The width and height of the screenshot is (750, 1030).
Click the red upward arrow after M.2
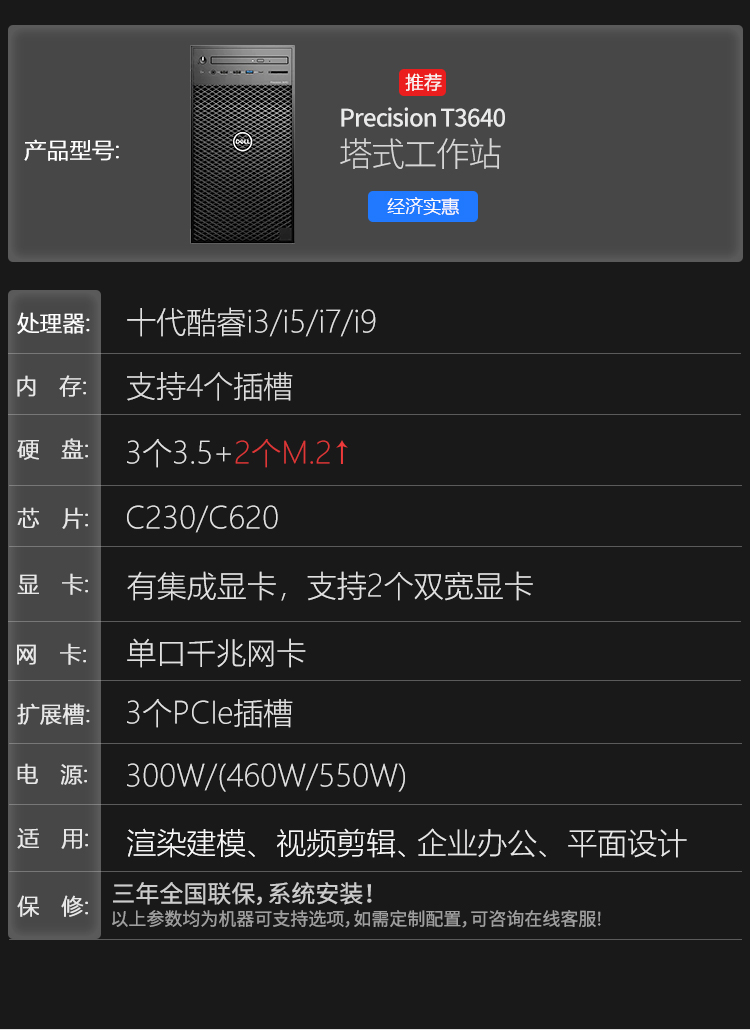342,453
